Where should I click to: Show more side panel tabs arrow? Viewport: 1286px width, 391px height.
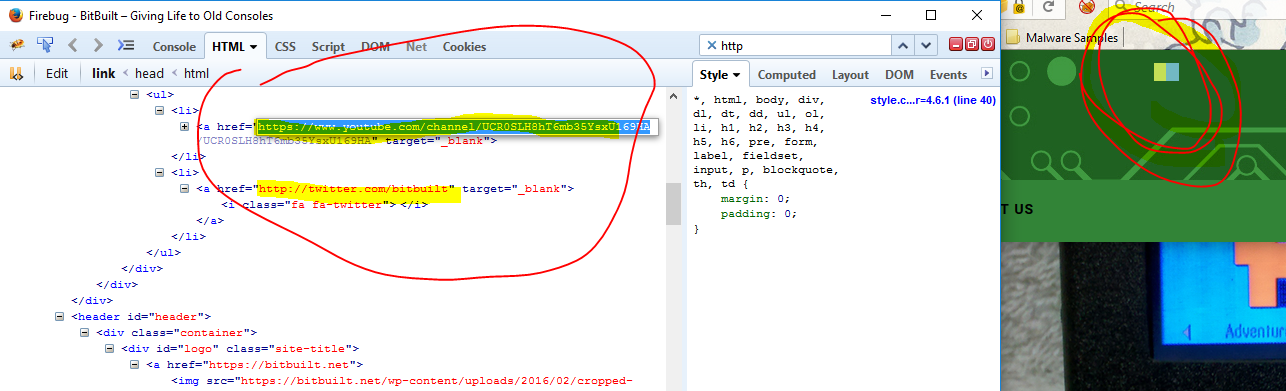click(987, 74)
